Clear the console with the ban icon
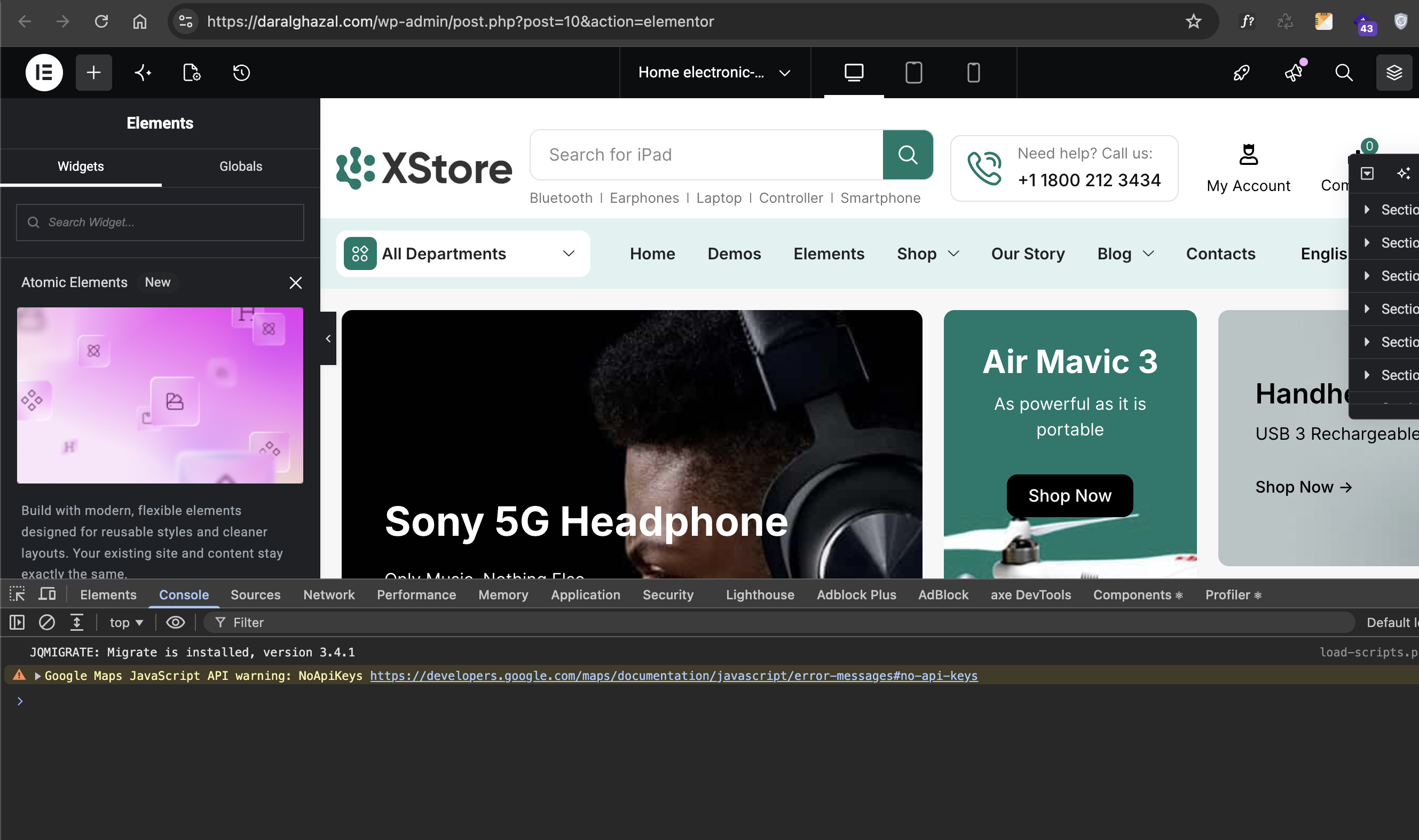 [x=46, y=623]
